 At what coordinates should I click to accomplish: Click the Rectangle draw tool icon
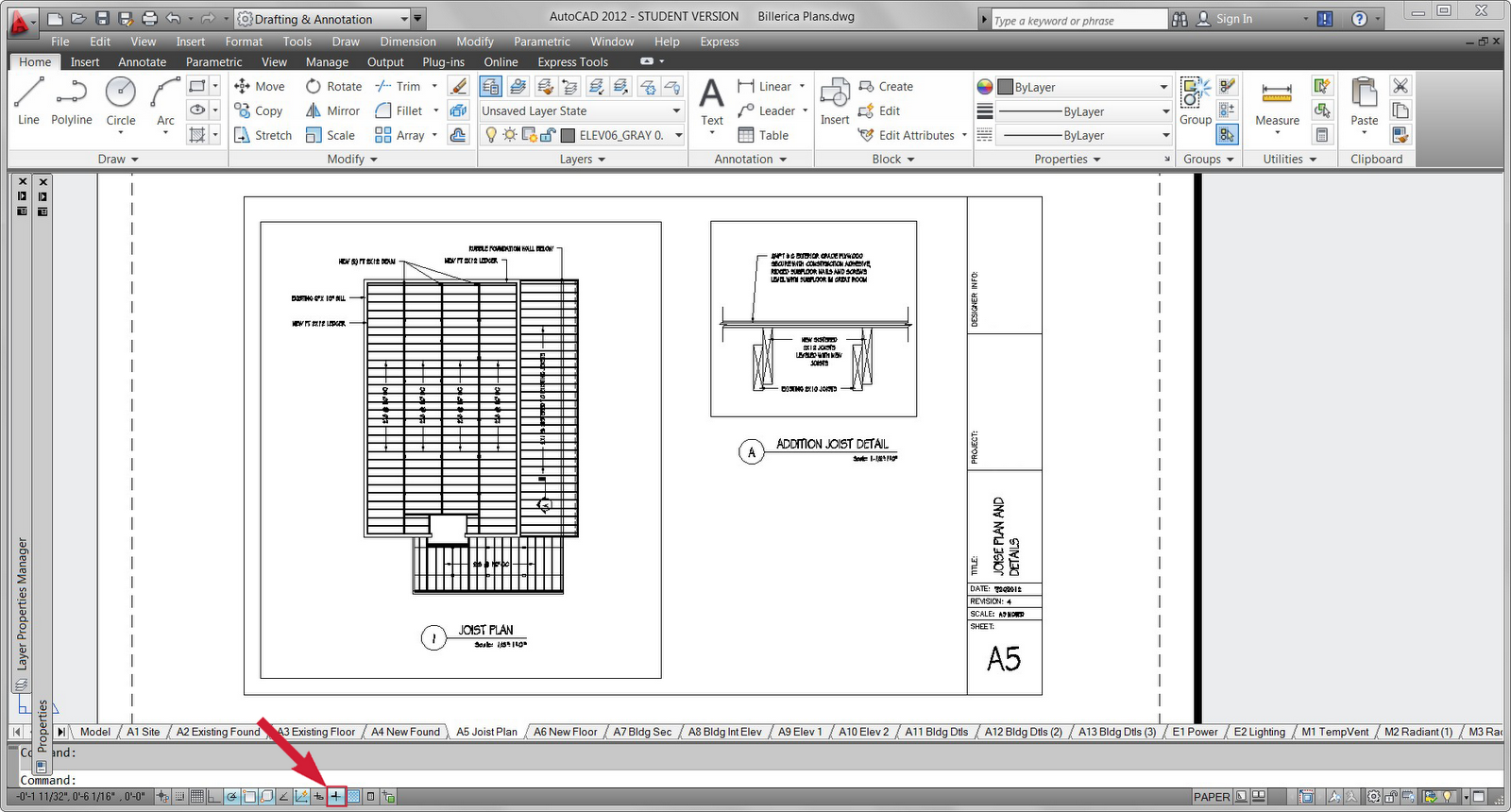click(196, 86)
